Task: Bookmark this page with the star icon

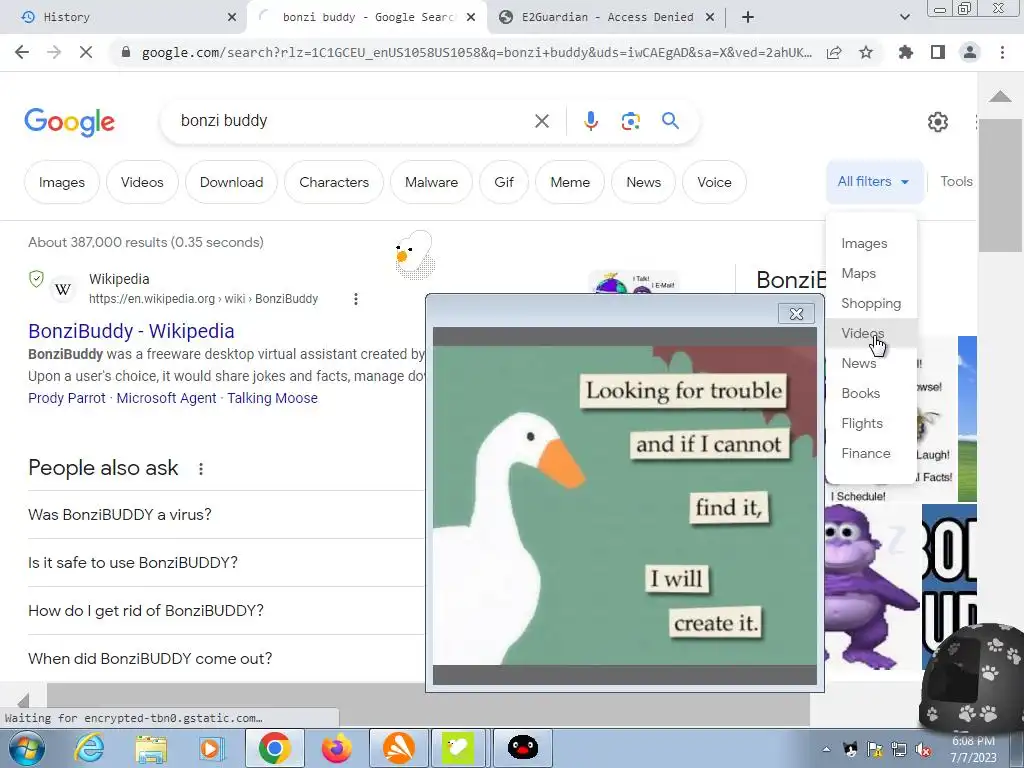Action: 866,52
